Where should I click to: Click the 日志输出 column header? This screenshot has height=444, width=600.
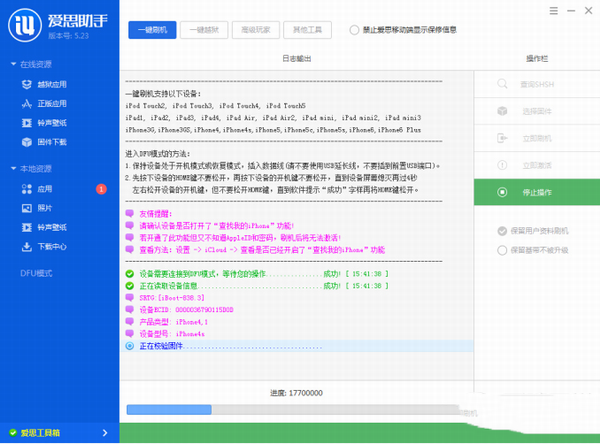[297, 59]
